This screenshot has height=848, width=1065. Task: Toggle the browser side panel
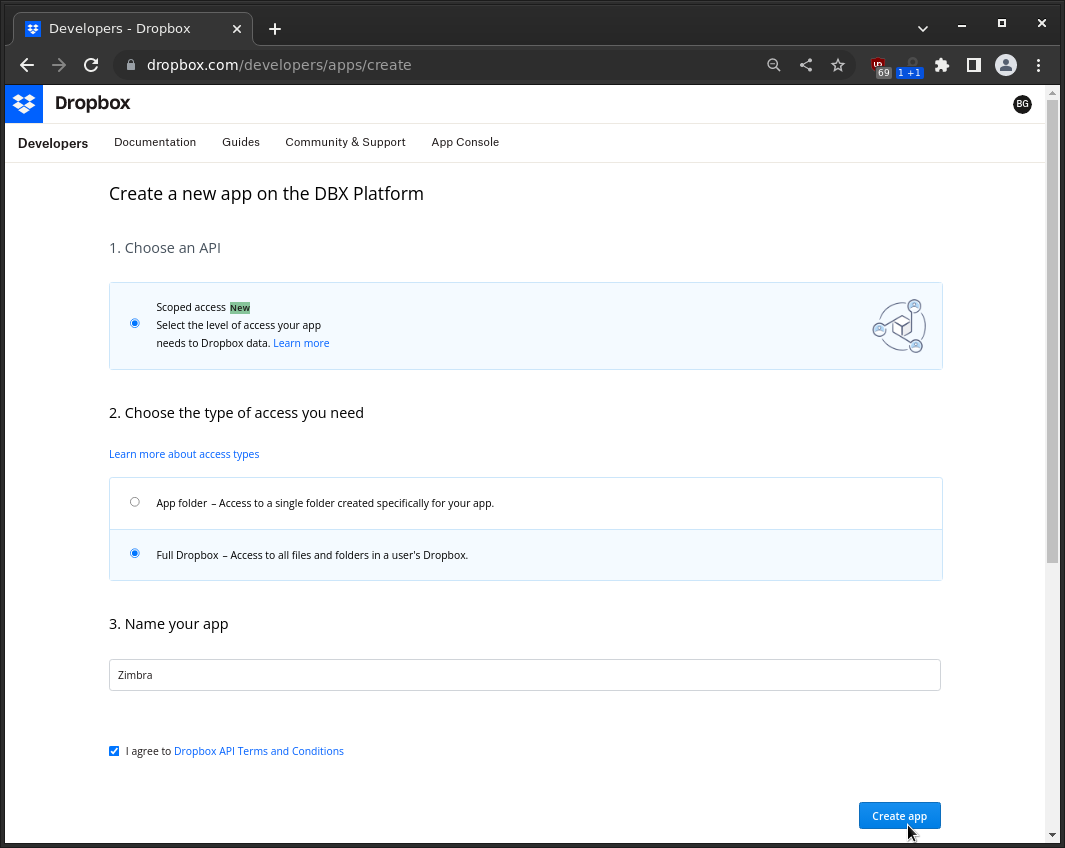coord(973,65)
